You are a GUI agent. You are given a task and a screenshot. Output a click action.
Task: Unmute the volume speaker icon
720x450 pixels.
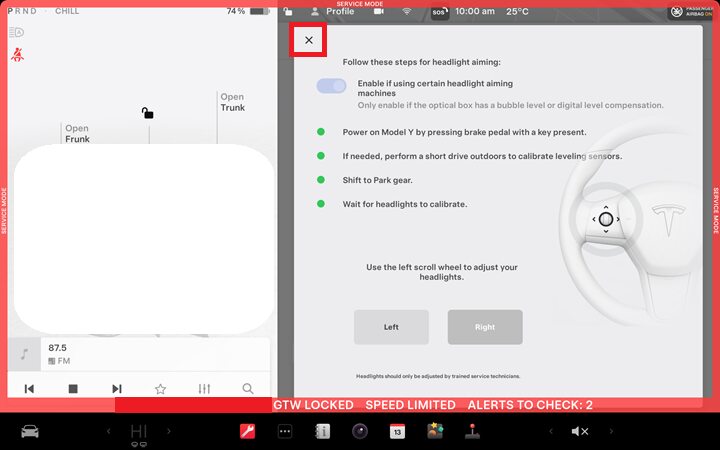click(579, 431)
